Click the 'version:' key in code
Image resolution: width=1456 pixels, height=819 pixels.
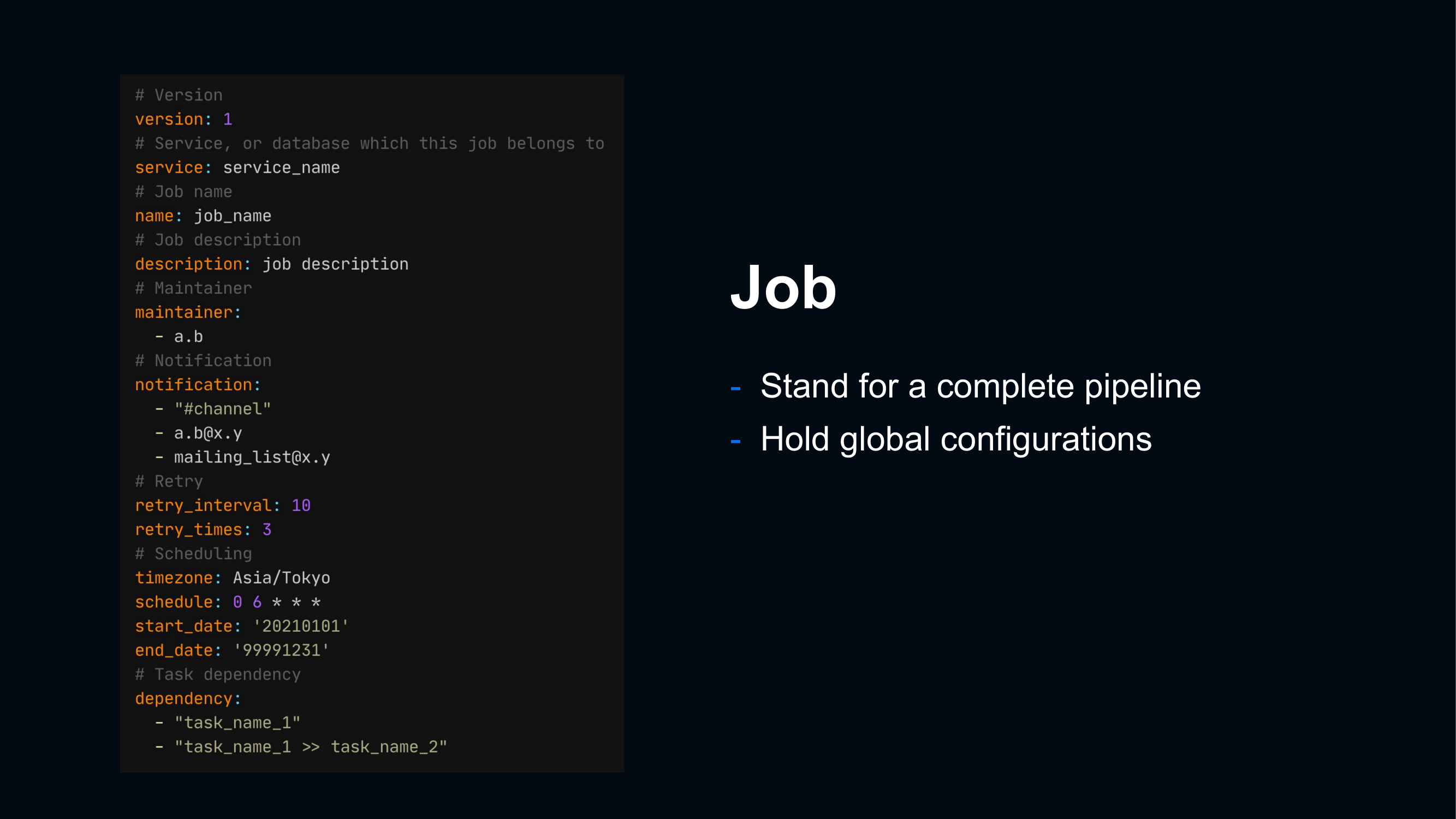[x=173, y=119]
